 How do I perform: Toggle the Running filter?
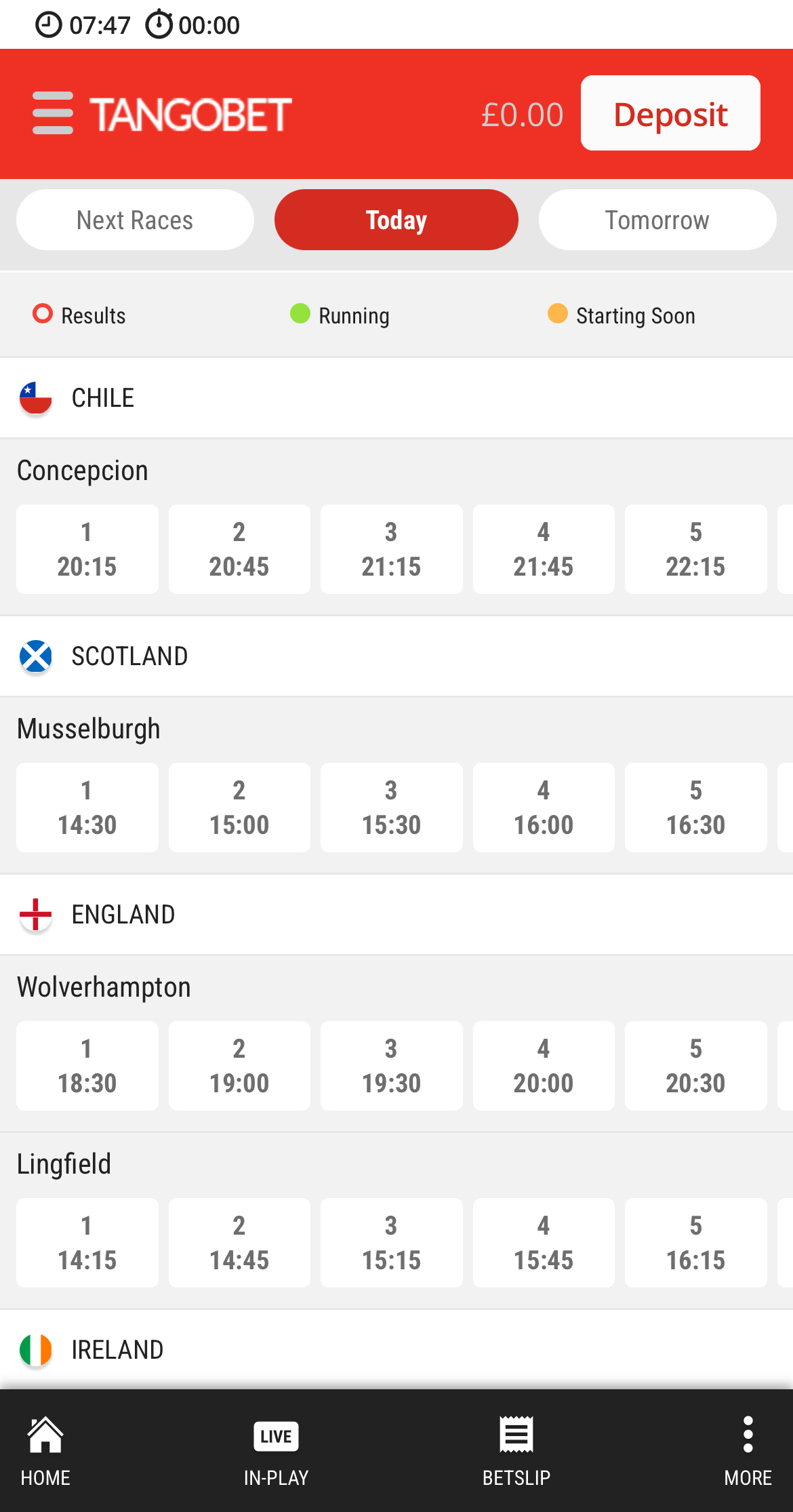[340, 315]
